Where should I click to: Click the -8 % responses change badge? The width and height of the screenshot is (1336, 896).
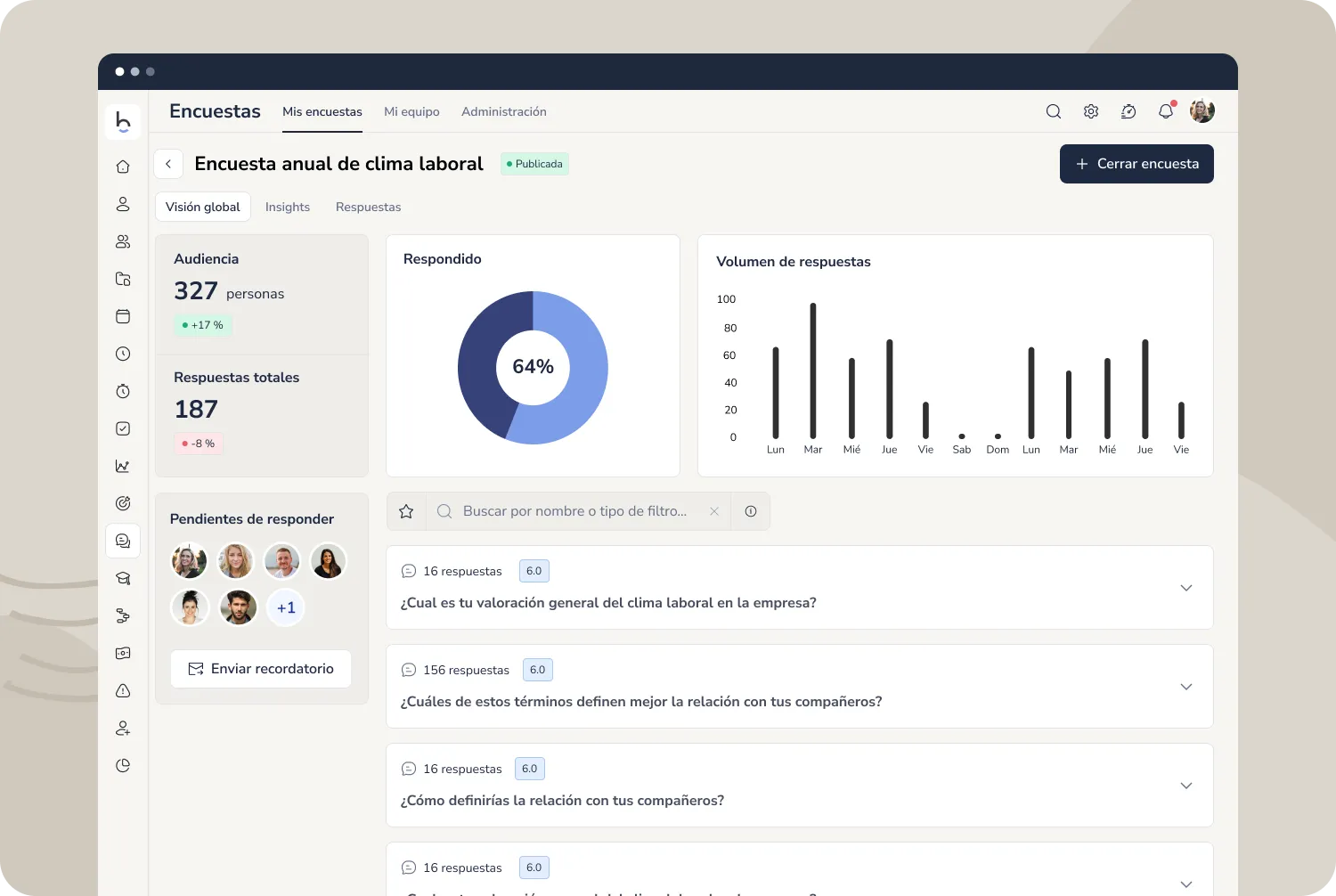(199, 444)
